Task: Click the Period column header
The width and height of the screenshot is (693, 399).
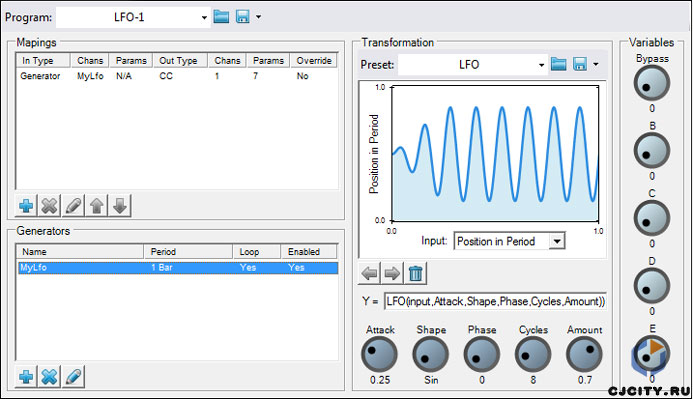Action: 188,252
